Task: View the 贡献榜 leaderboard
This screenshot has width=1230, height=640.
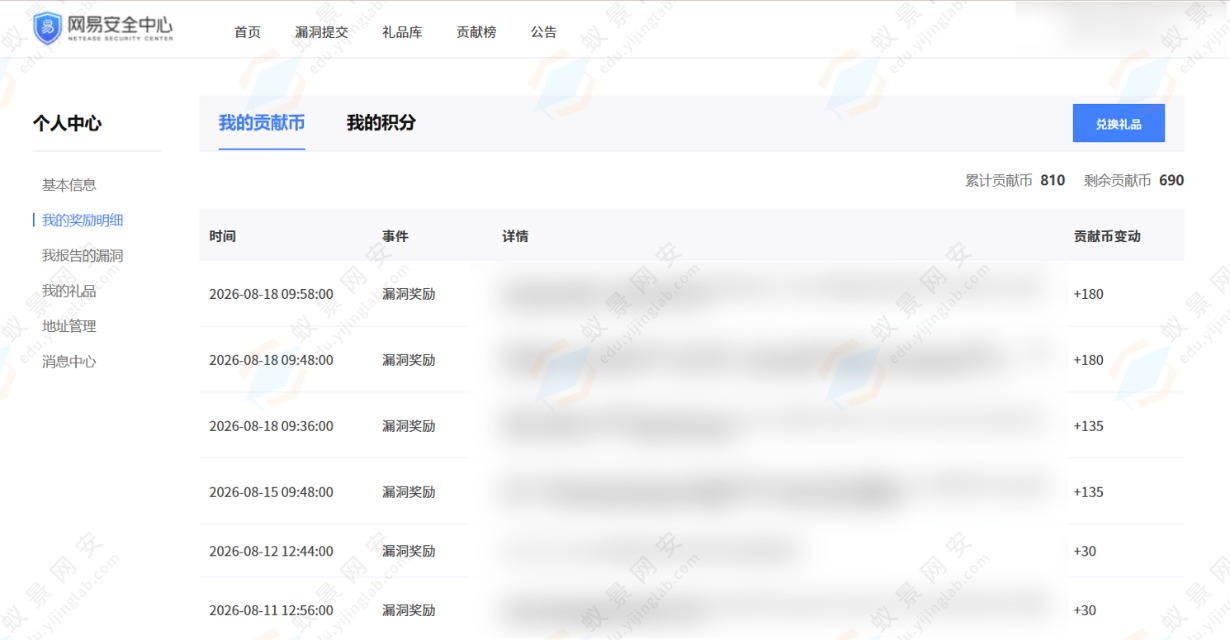Action: click(476, 32)
